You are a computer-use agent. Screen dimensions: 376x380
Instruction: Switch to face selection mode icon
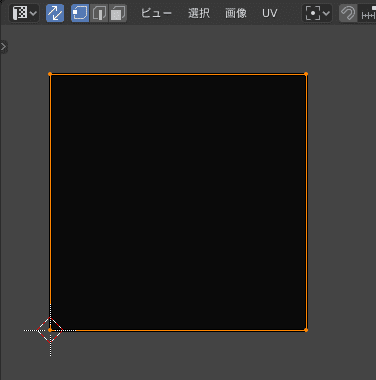pos(118,13)
